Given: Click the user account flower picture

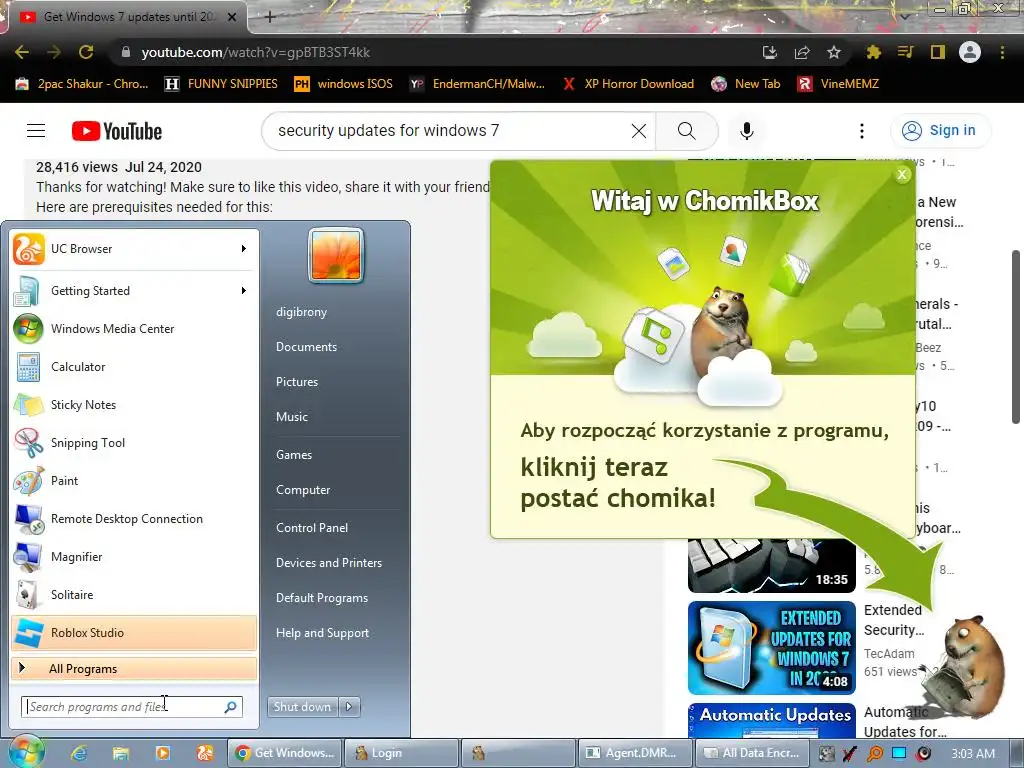Looking at the screenshot, I should [x=336, y=255].
